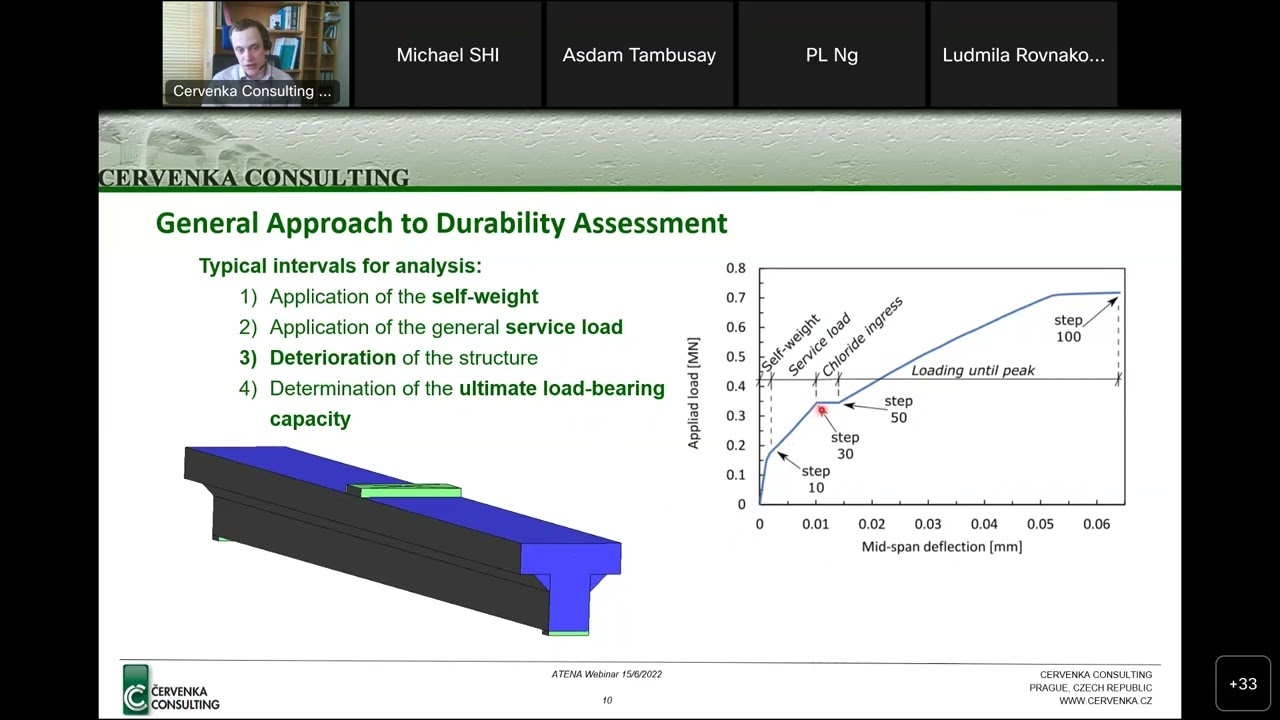Click the CERVENKA CONSULTING header banner text
Image resolution: width=1280 pixels, height=720 pixels.
254,178
